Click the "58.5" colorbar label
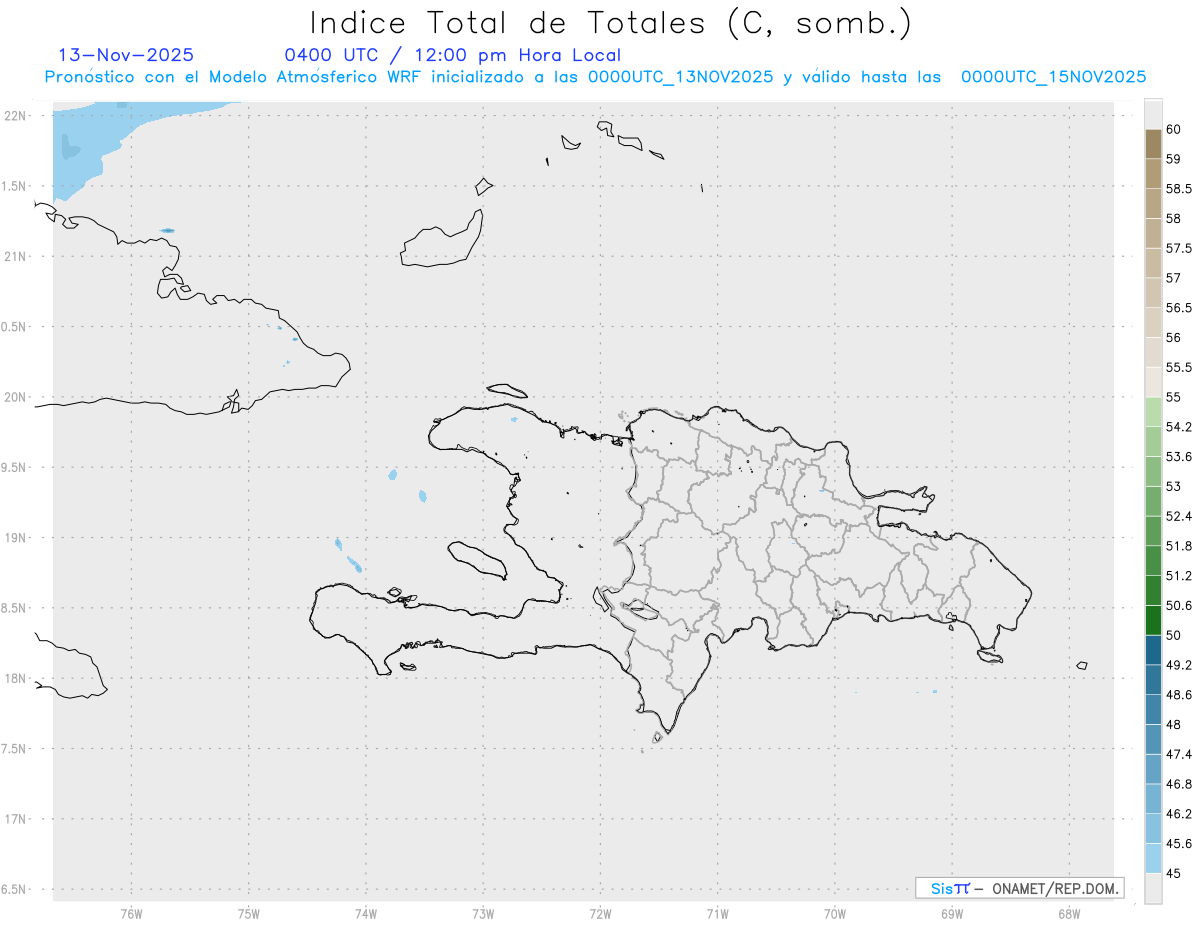The image size is (1200, 927). (x=1178, y=188)
